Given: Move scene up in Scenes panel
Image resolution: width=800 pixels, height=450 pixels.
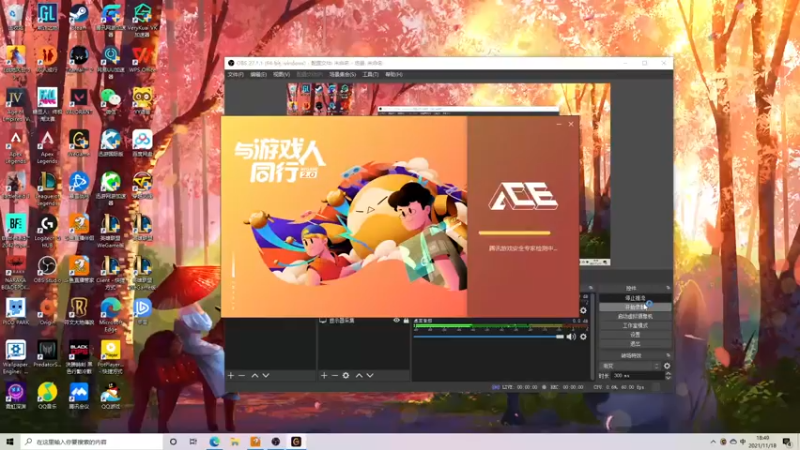Looking at the screenshot, I should pyautogui.click(x=255, y=376).
